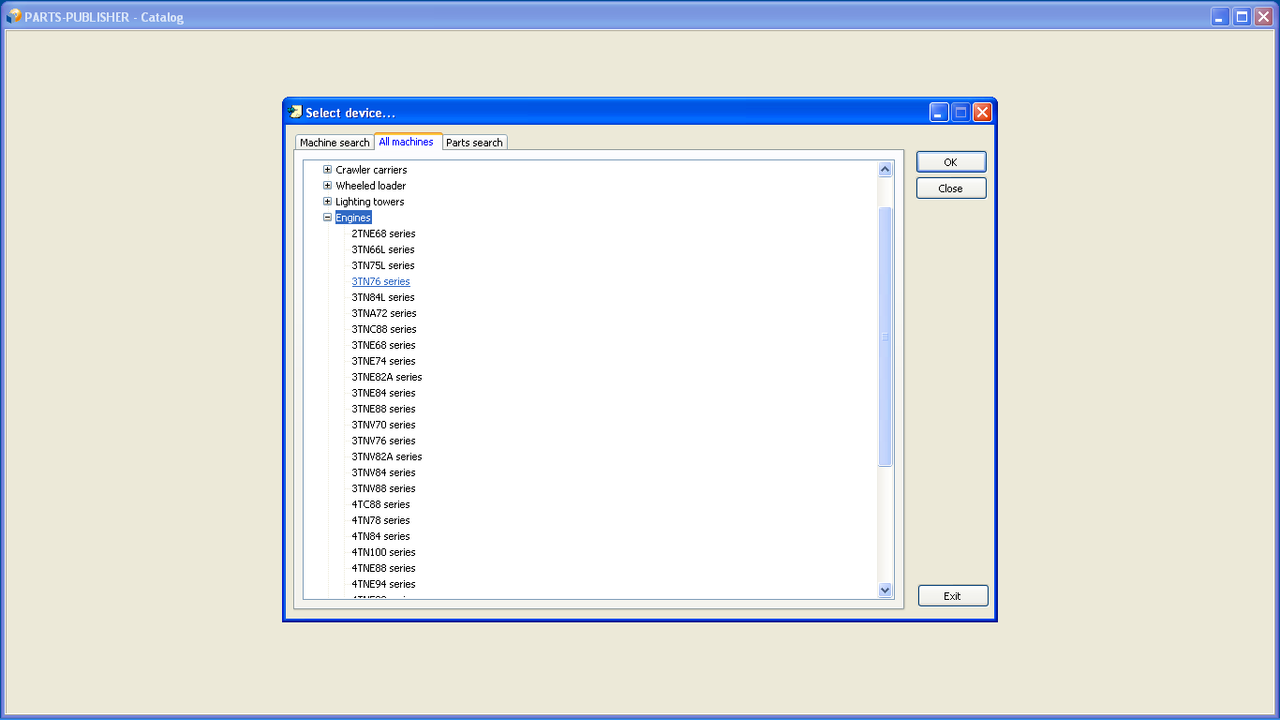Viewport: 1280px width, 720px height.
Task: Select 3TNC88 series
Action: click(384, 330)
